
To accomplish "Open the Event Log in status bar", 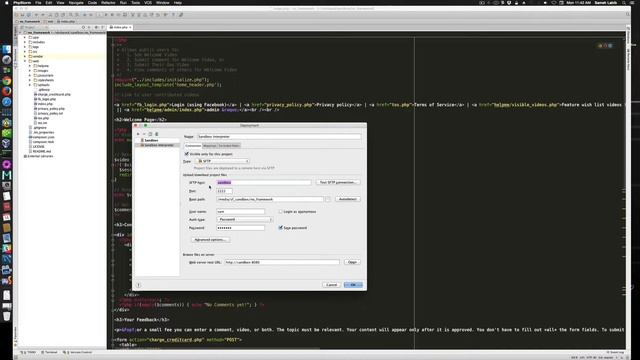I will tap(616, 352).
